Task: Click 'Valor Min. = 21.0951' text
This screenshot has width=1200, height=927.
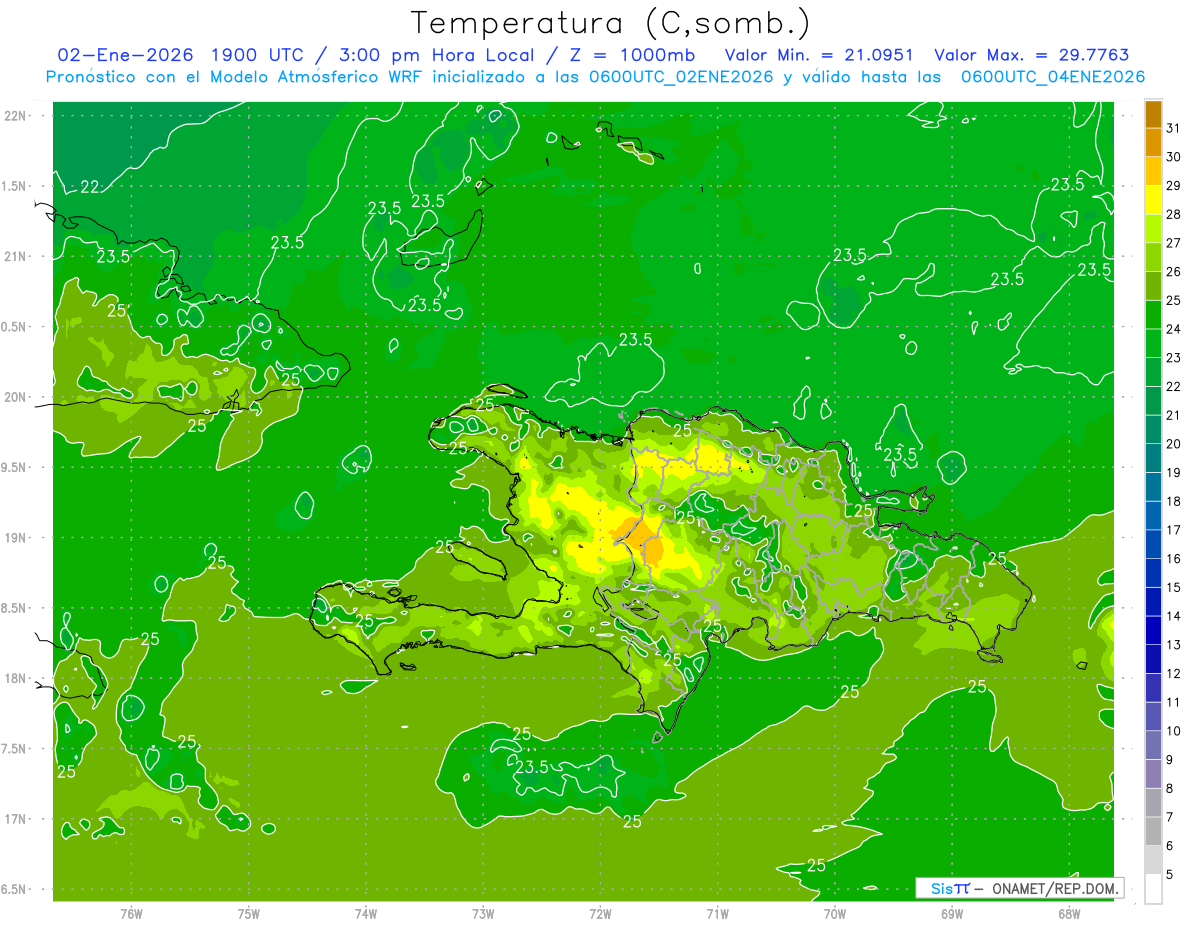Action: 819,55
